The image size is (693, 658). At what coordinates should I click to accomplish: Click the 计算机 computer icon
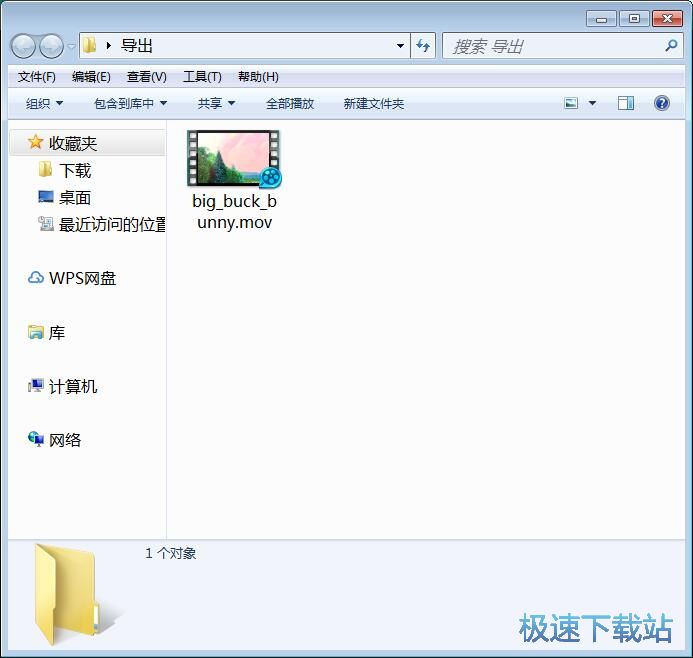(36, 386)
